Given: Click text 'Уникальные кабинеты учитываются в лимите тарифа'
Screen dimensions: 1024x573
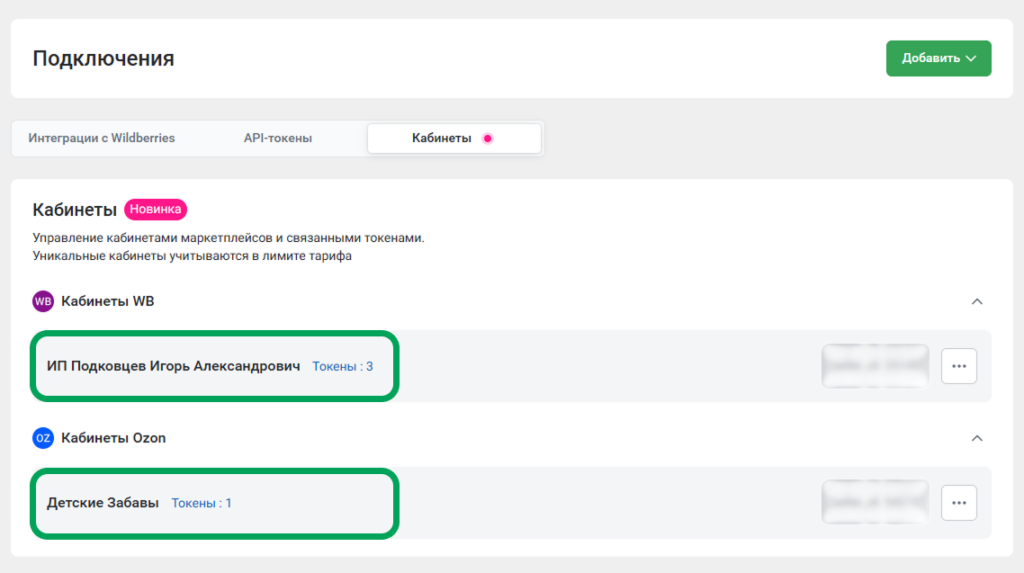Looking at the screenshot, I should (x=192, y=255).
